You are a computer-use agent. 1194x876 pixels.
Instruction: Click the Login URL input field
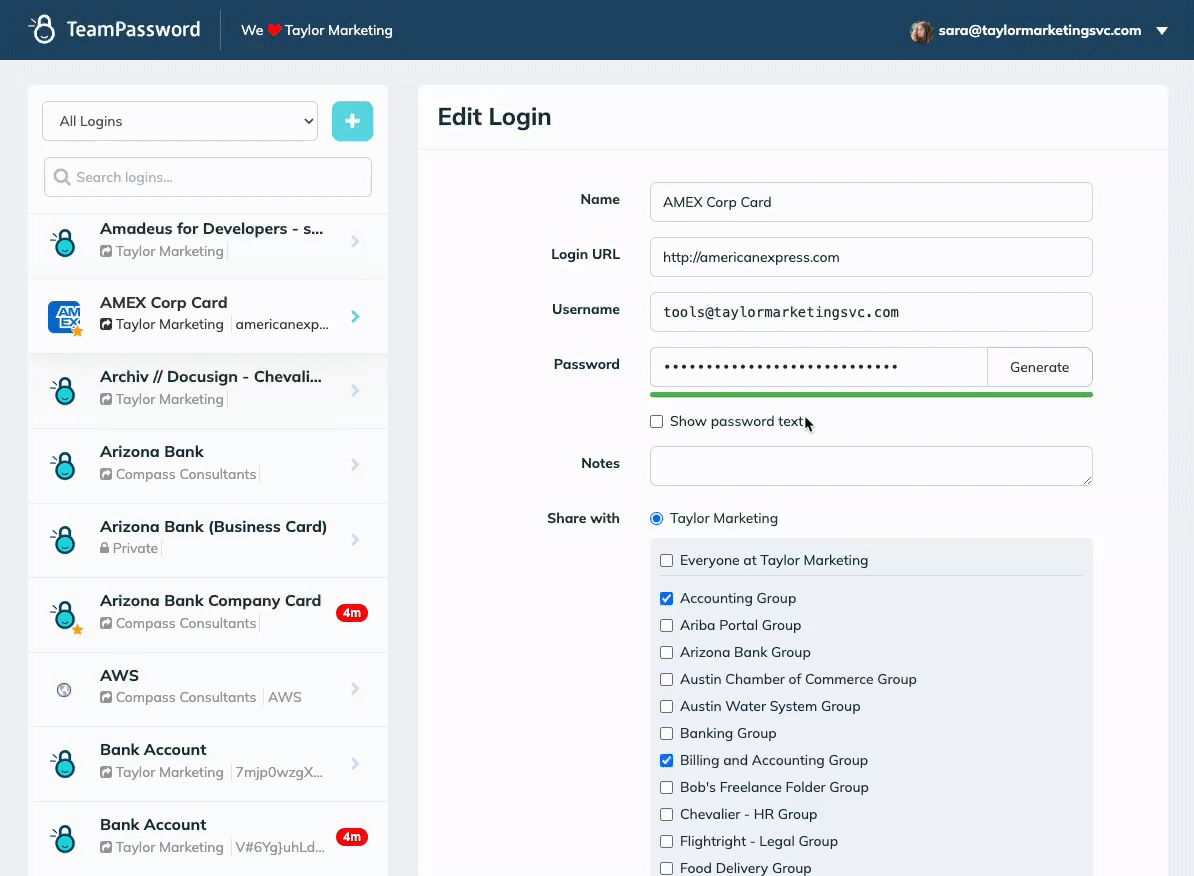pos(871,257)
